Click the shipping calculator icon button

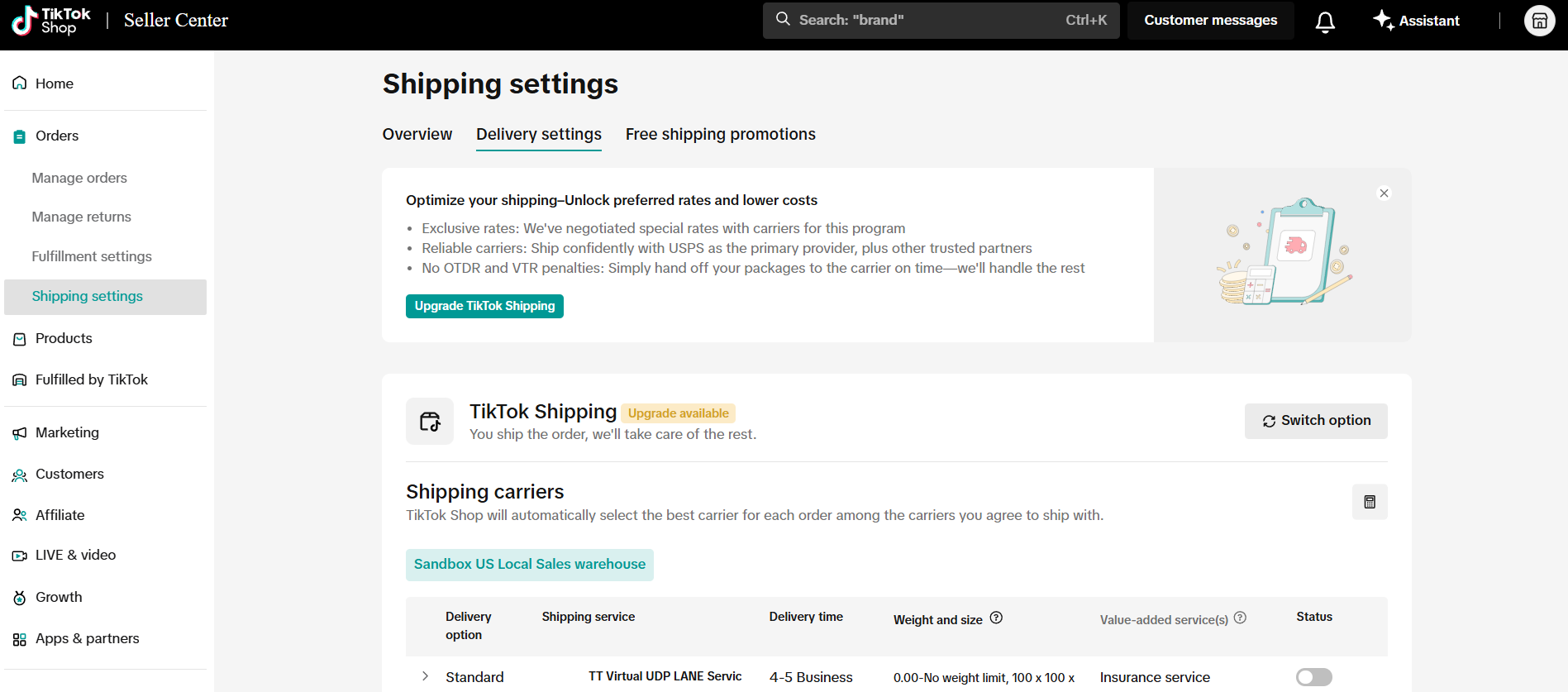[1370, 502]
